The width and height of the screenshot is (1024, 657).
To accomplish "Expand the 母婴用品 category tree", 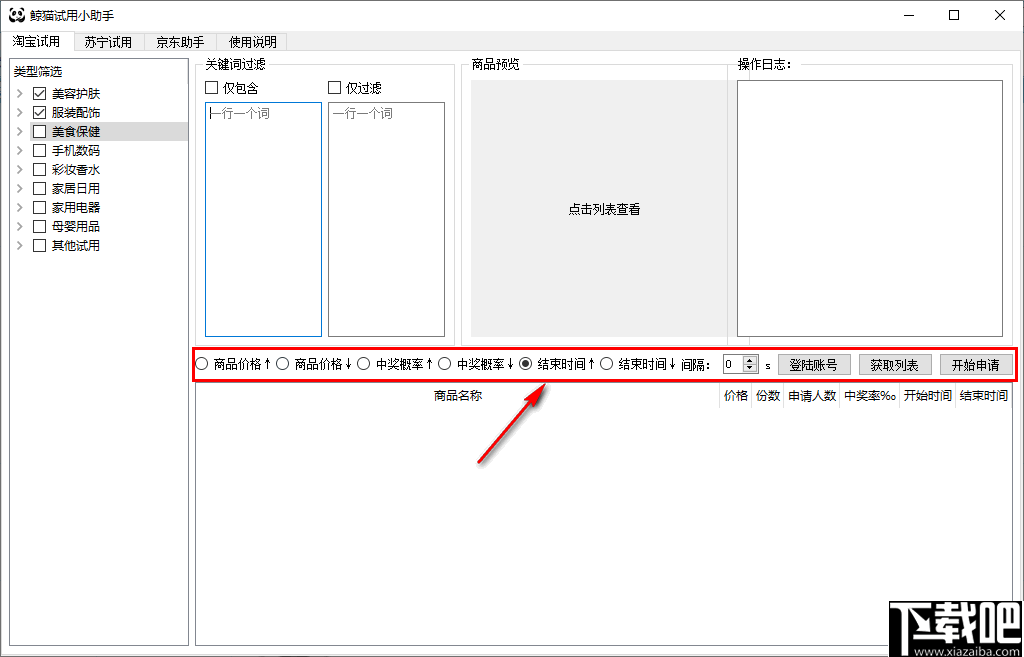I will click(20, 226).
